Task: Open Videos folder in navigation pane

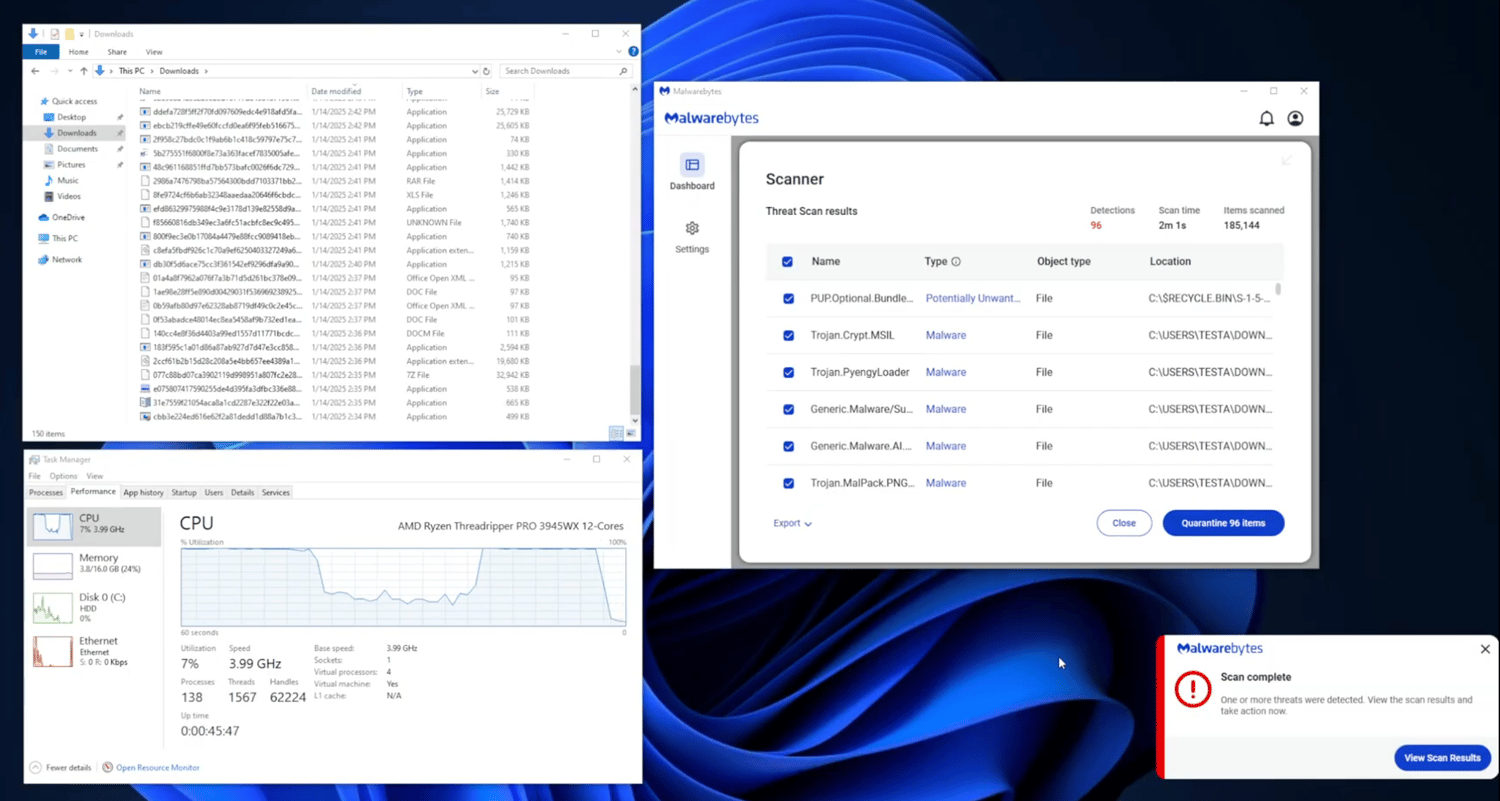Action: (x=68, y=196)
